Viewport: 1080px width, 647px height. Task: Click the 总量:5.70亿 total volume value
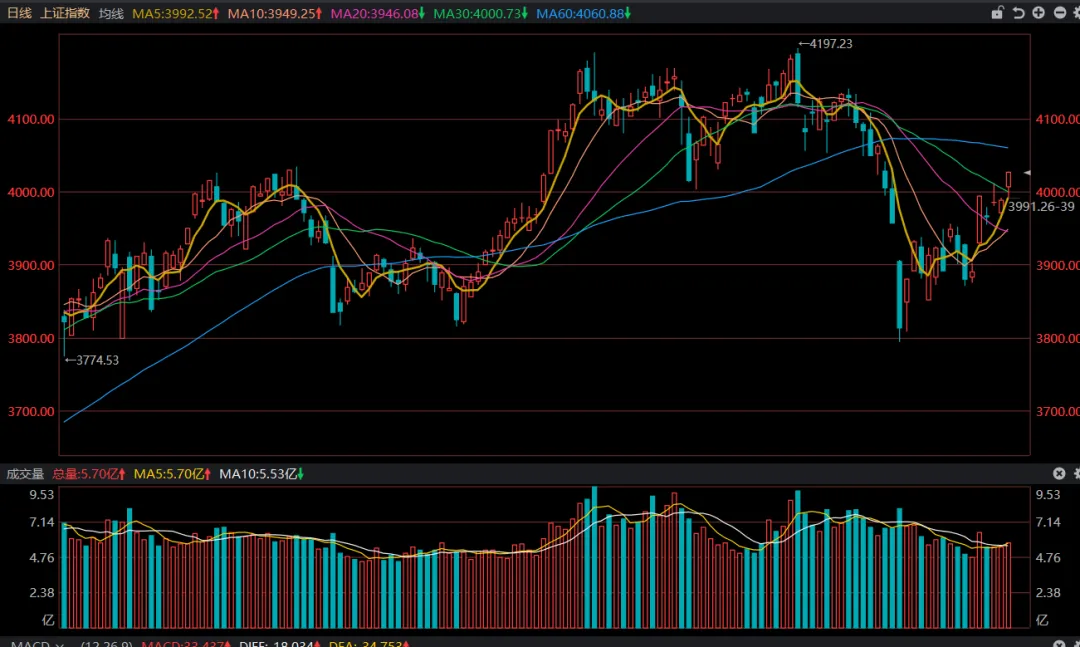pos(90,473)
